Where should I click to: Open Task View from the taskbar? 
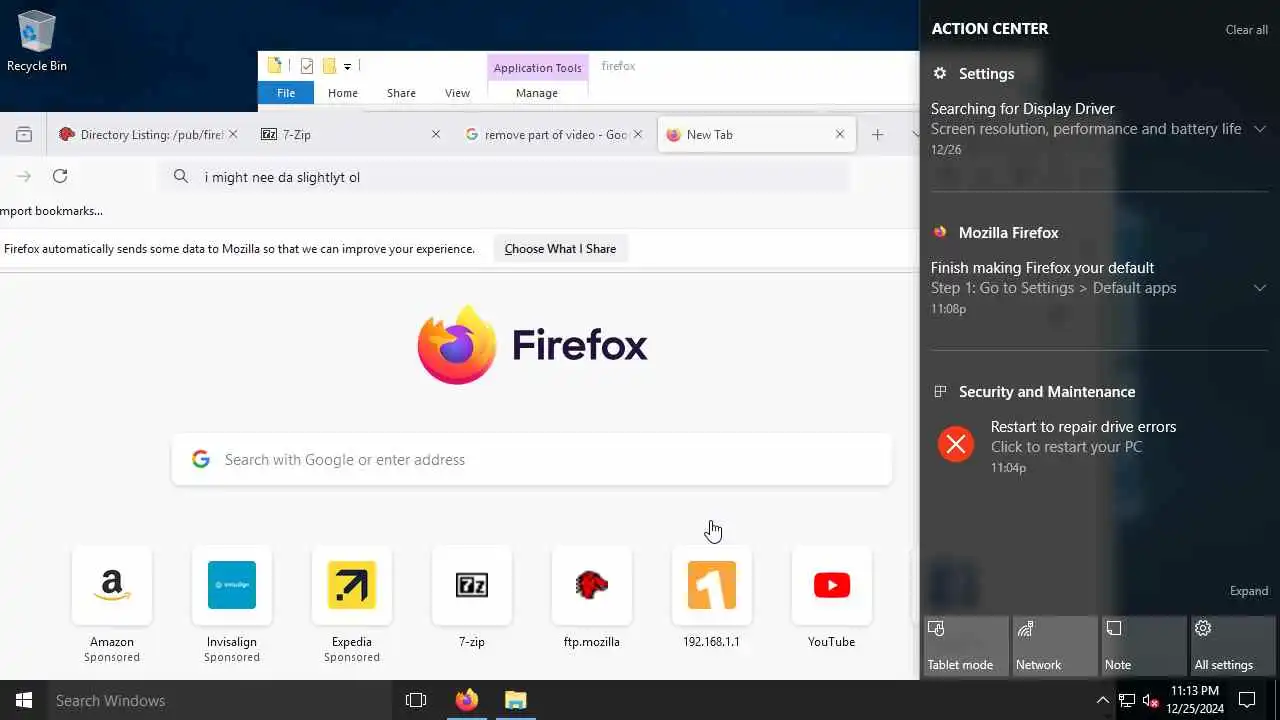[x=416, y=700]
